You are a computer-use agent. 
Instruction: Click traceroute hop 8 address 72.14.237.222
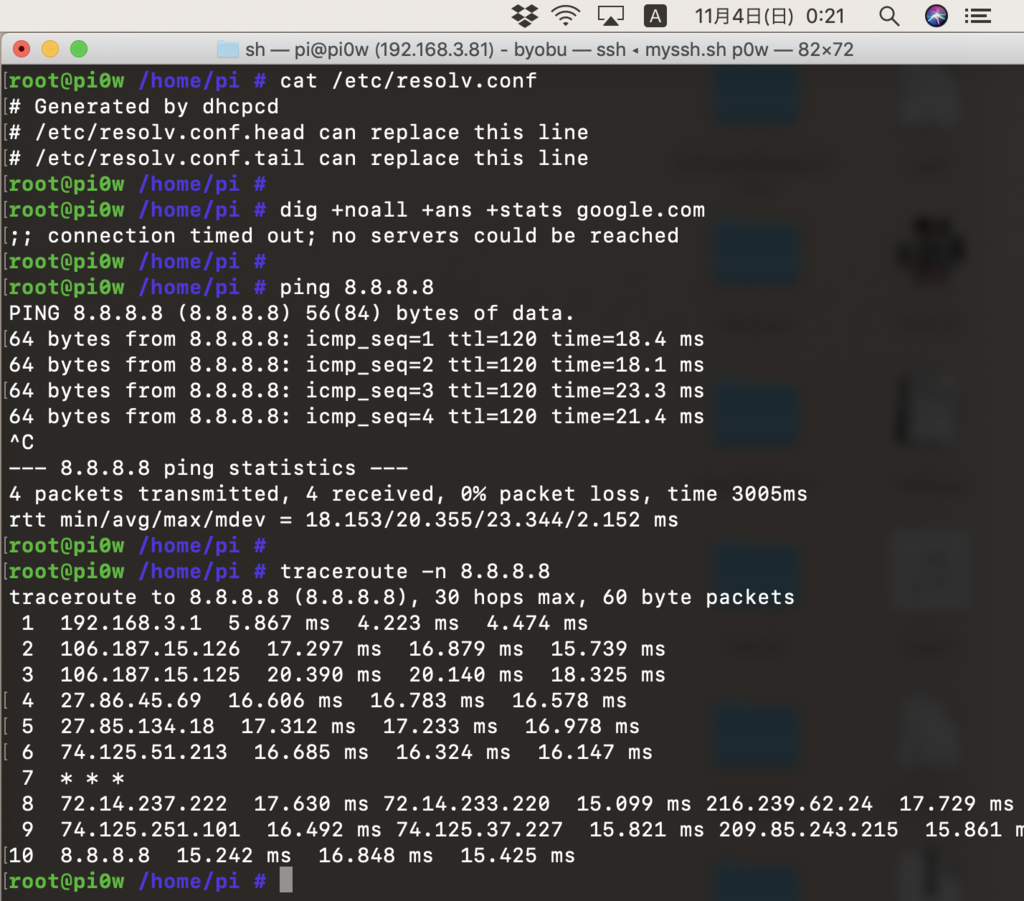click(144, 804)
